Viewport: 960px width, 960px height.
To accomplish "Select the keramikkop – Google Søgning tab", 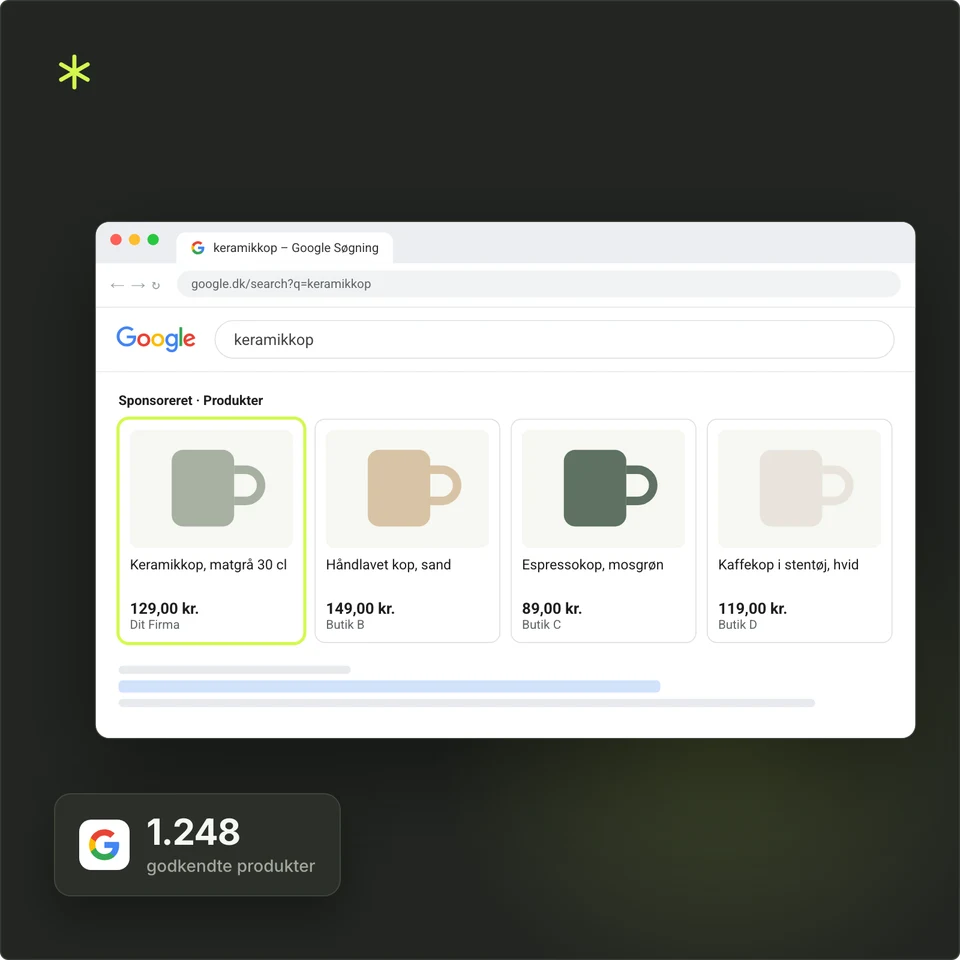I will pyautogui.click(x=285, y=248).
